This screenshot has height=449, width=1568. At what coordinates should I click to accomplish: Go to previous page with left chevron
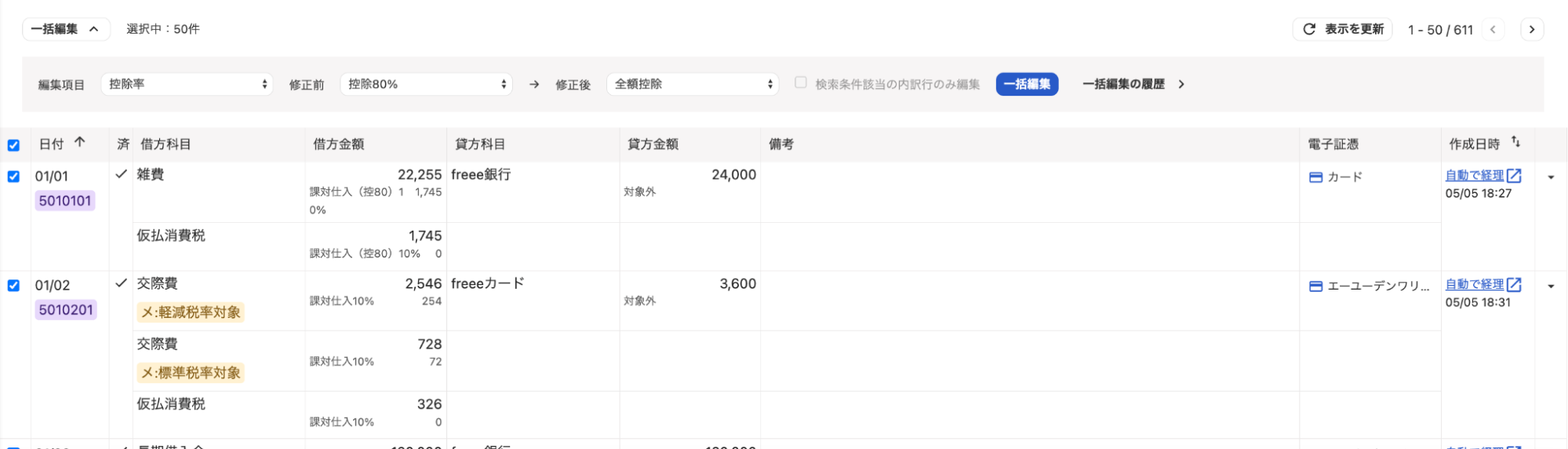(1493, 30)
